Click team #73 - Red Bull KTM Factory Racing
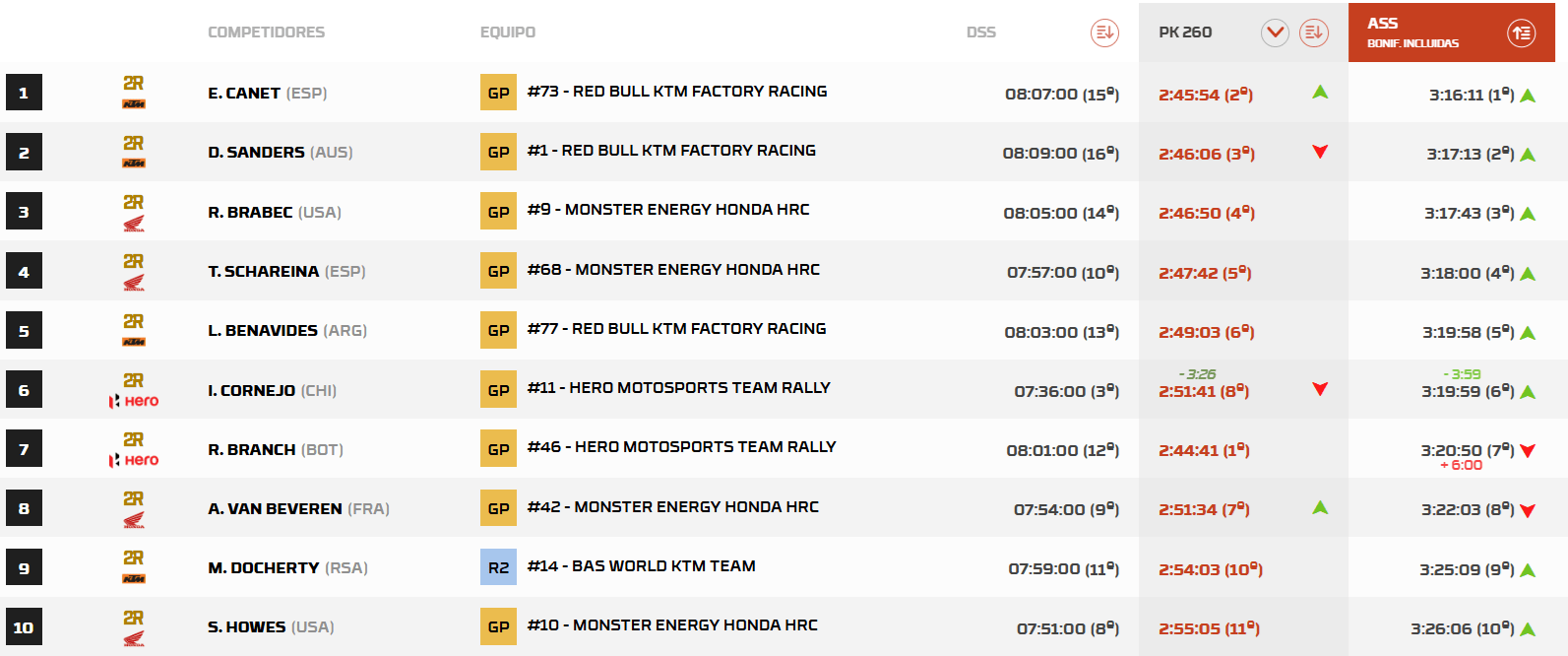This screenshot has height=656, width=1568. coord(677,92)
